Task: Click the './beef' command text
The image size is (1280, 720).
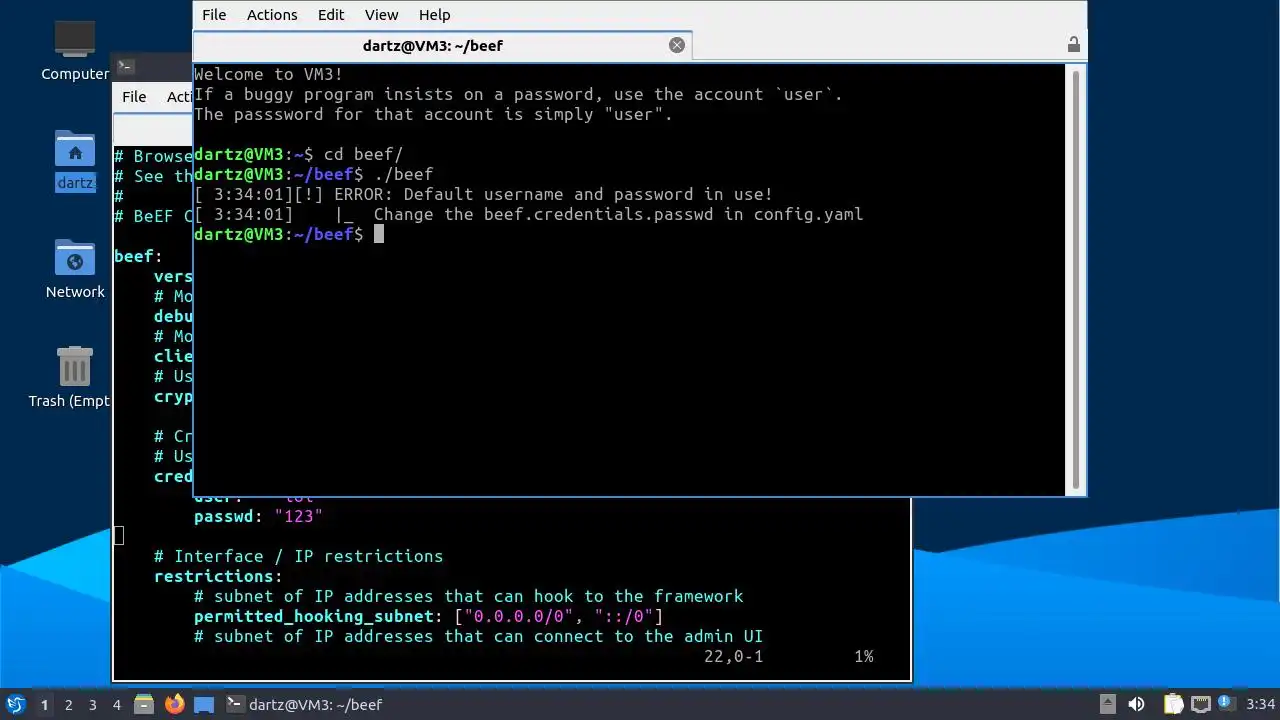Action: coord(403,174)
